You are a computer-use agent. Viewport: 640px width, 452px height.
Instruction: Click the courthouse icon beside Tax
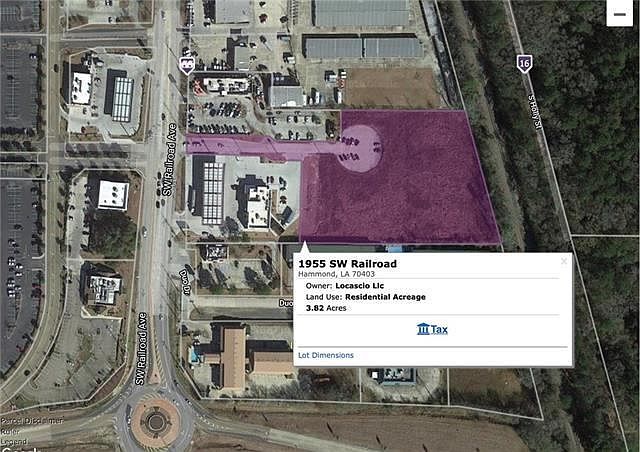(423, 329)
